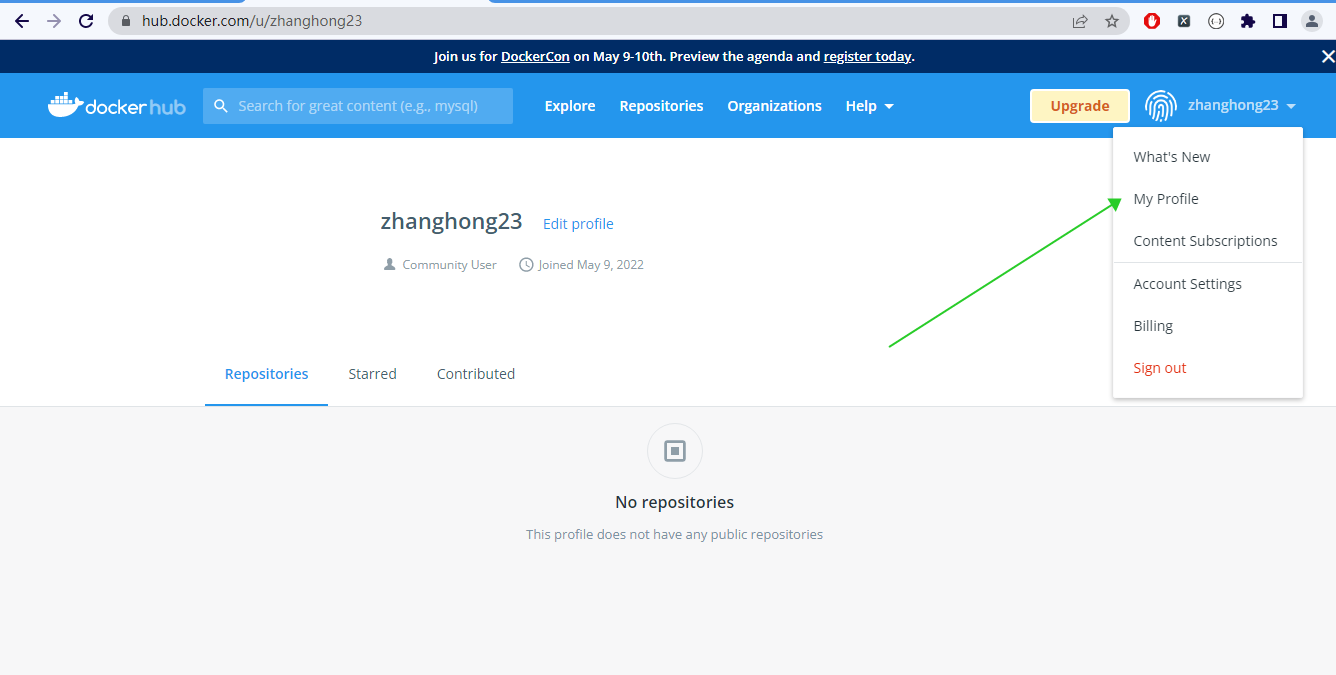Open the Explore page
Image resolution: width=1336 pixels, height=675 pixels.
point(570,106)
